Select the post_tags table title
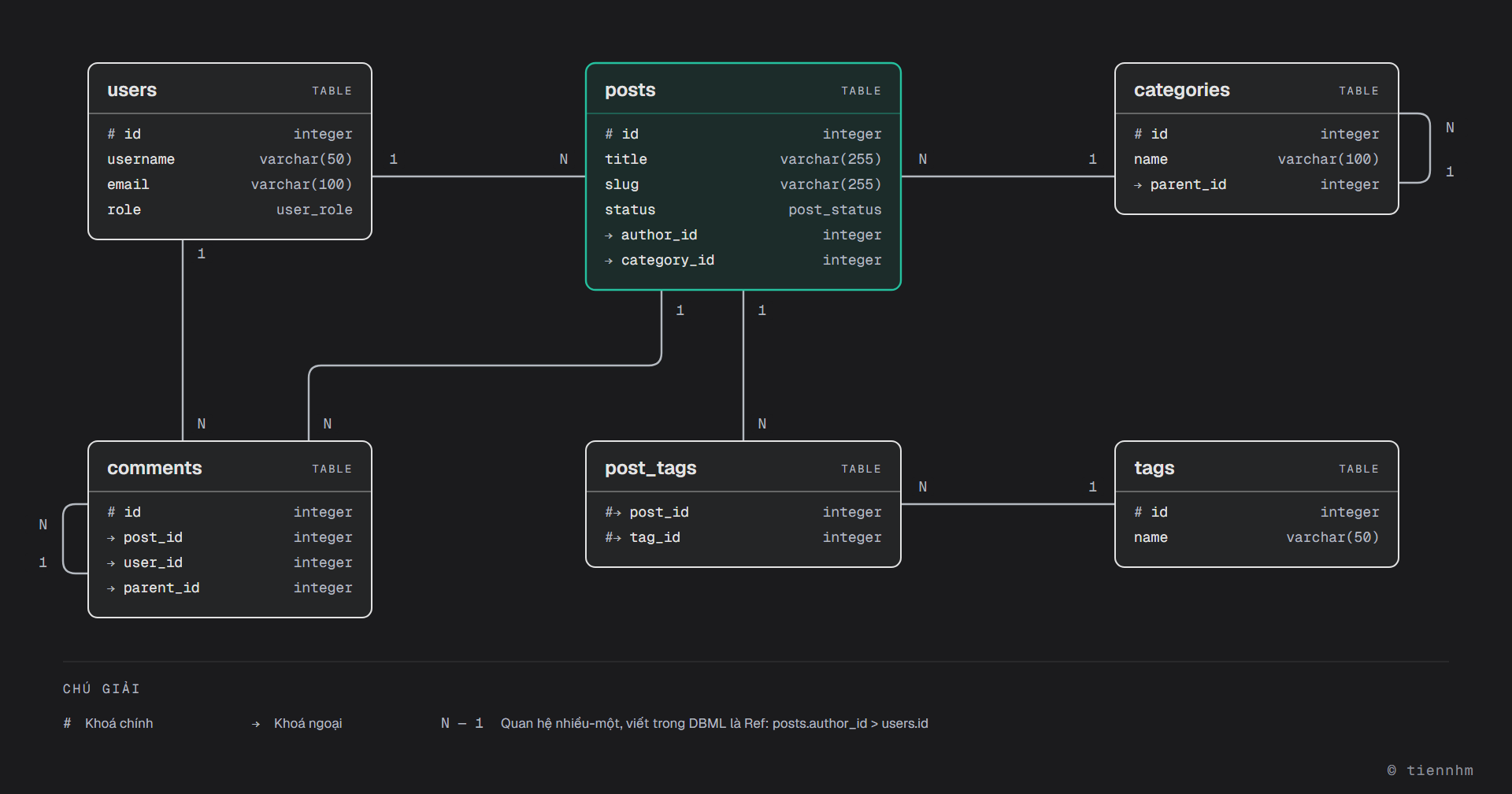 (650, 468)
